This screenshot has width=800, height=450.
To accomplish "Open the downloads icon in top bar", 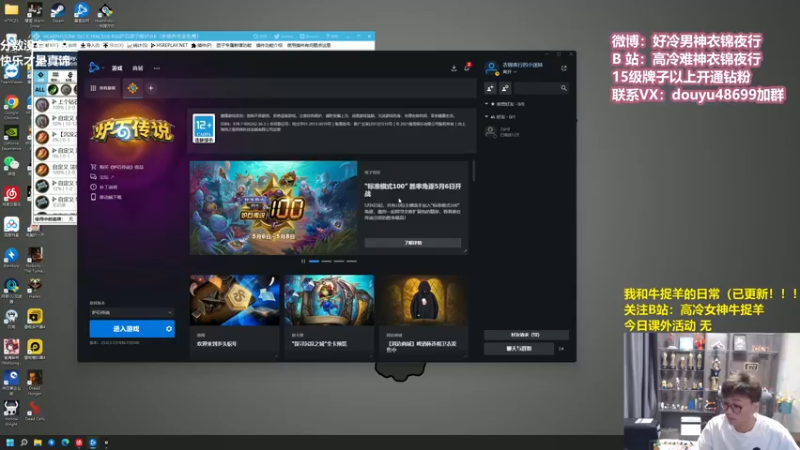I will pyautogui.click(x=454, y=68).
